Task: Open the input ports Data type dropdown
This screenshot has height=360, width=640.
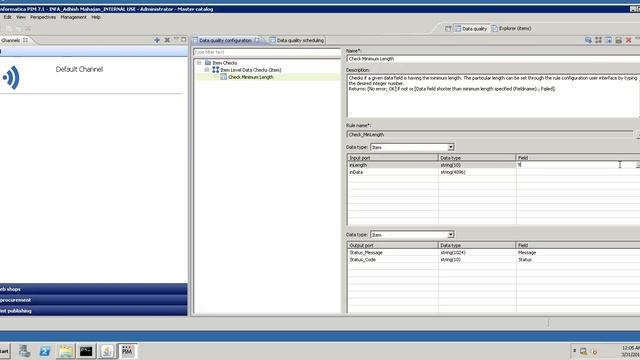Action: [x=451, y=147]
